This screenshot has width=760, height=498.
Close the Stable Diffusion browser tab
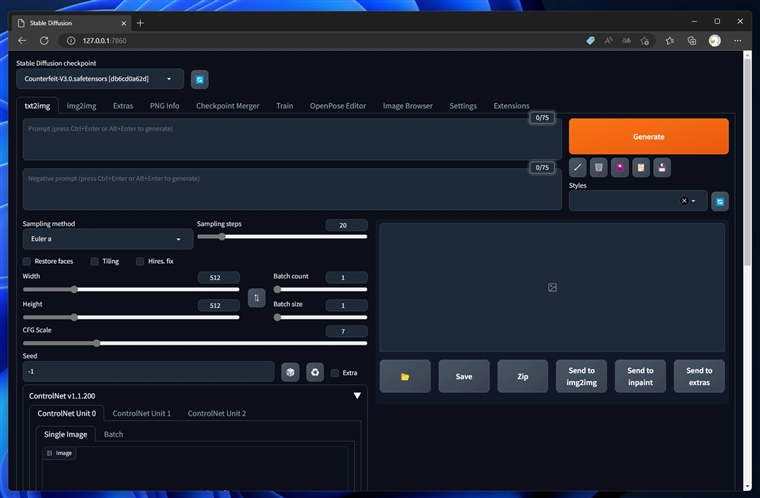pyautogui.click(x=124, y=23)
